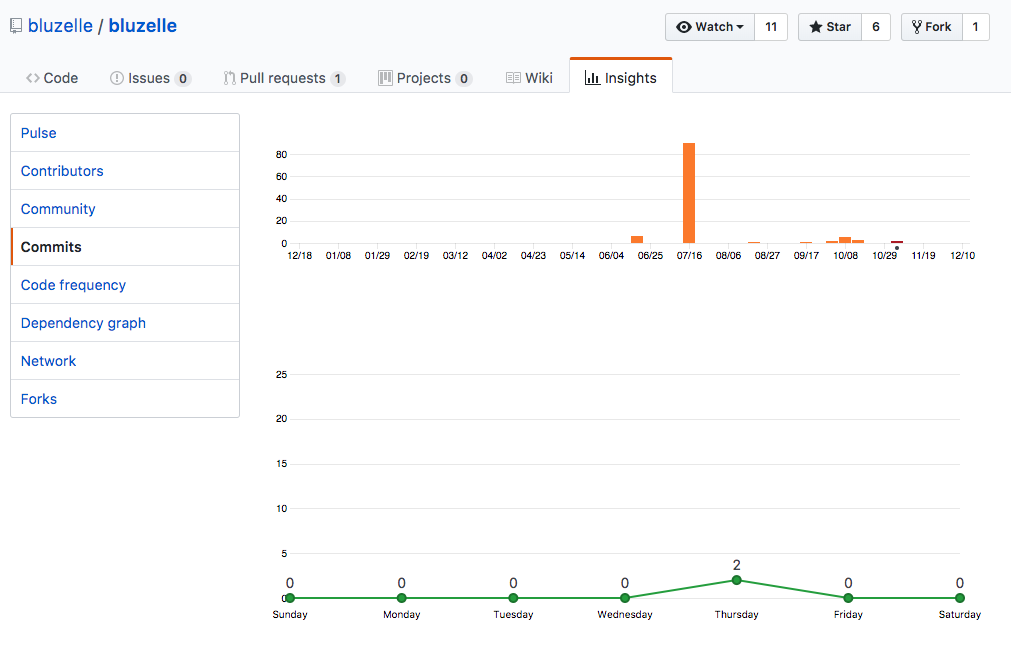1011x650 pixels.
Task: Click the 06/25 axis date label
Action: click(x=650, y=255)
